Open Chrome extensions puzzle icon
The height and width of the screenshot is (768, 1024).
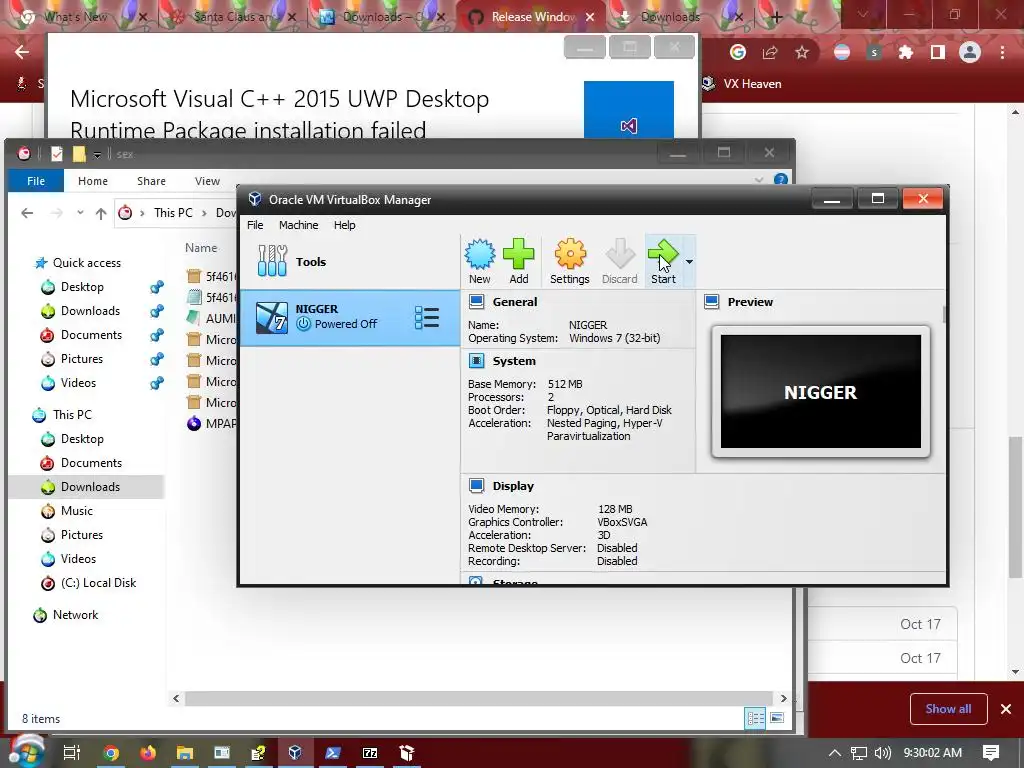(905, 52)
